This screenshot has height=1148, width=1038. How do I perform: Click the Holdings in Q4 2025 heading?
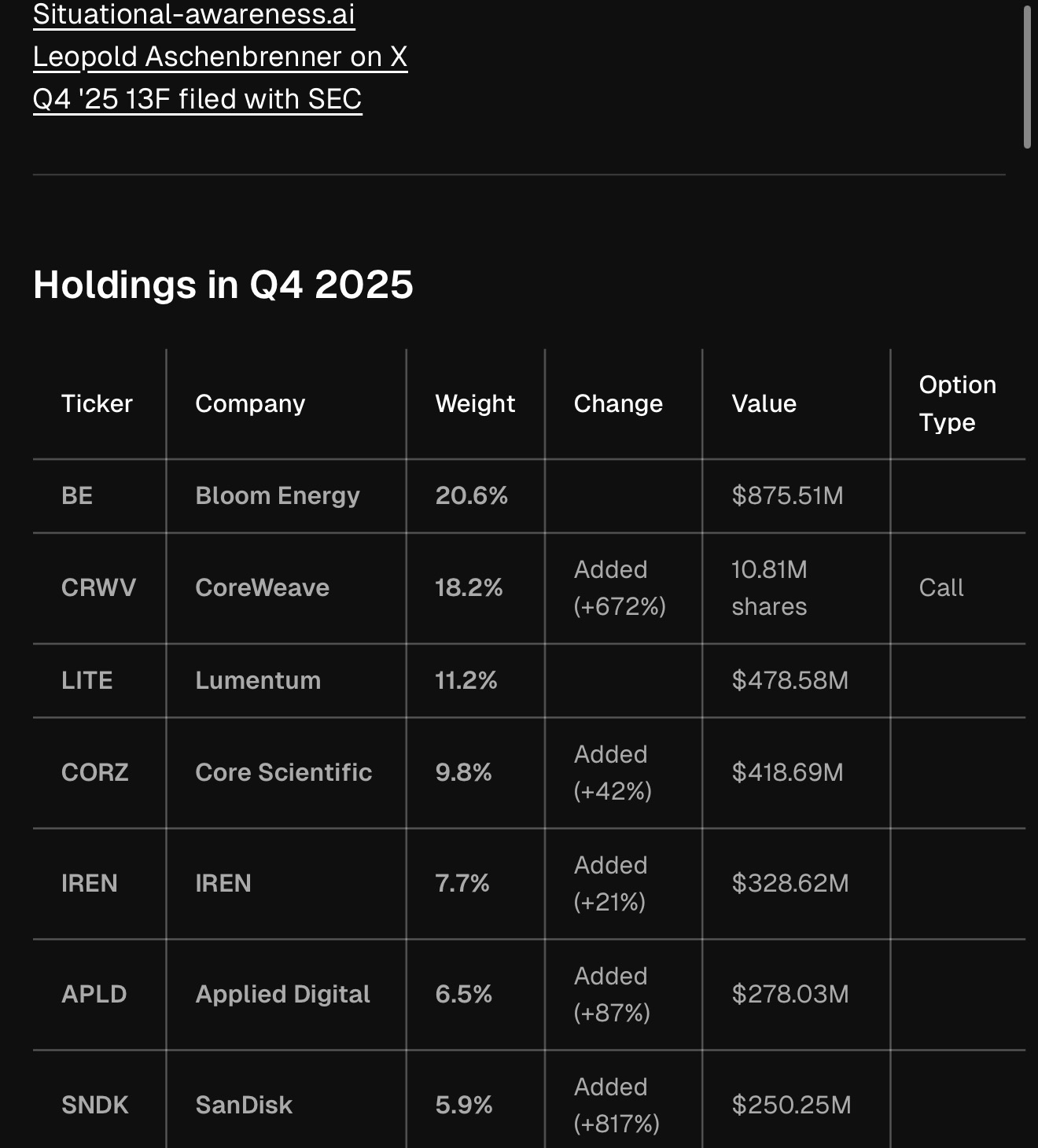pos(223,285)
